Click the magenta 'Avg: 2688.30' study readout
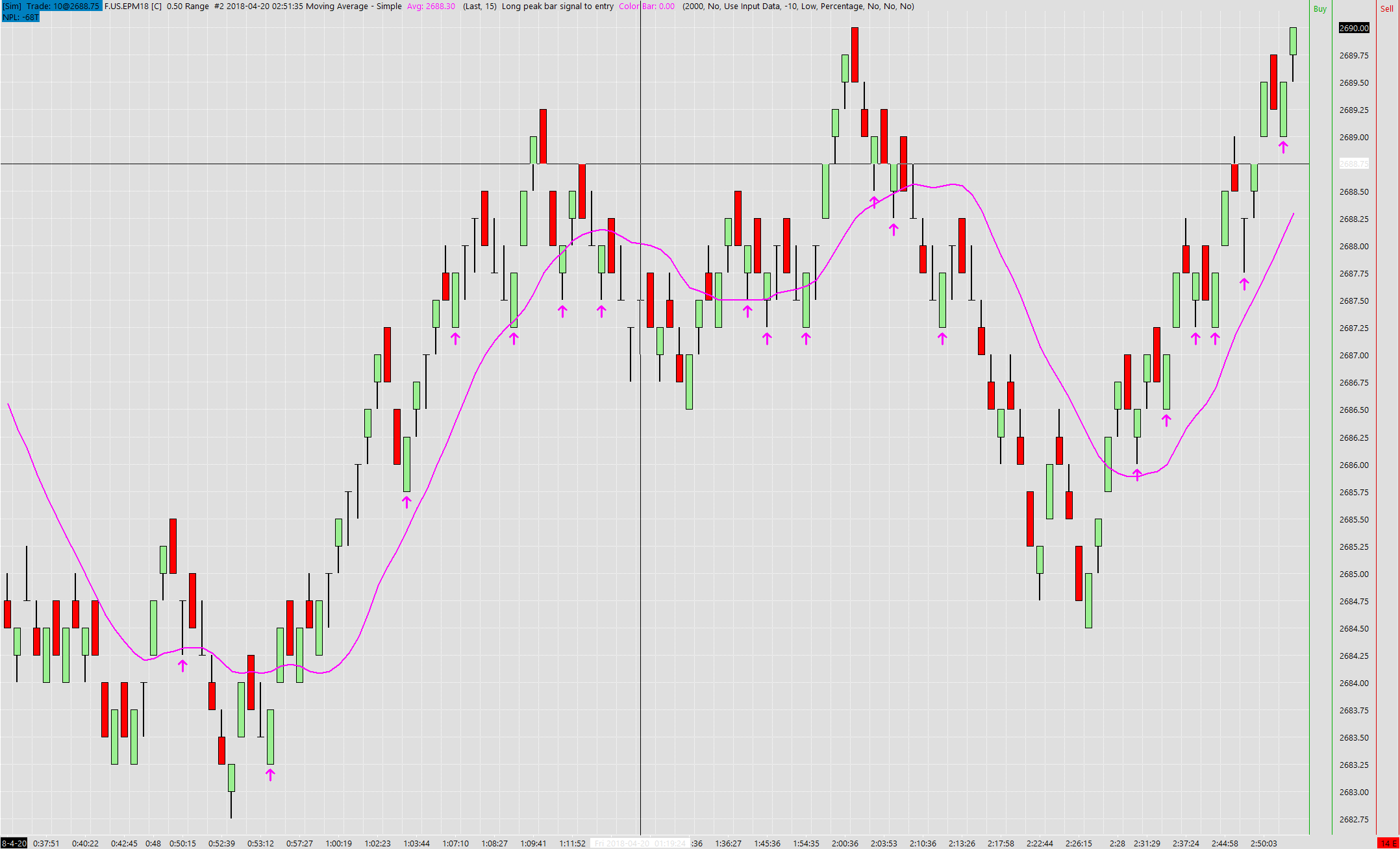Viewport: 1400px width, 849px height. click(x=431, y=6)
